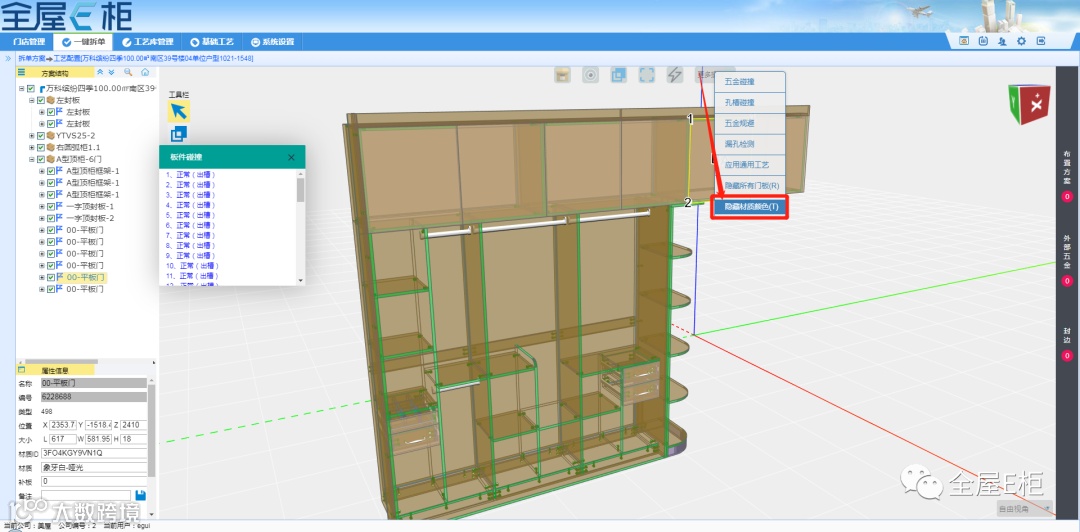Toggle the A型顶柜-6门 checkbox
The width and height of the screenshot is (1080, 532).
[x=41, y=159]
